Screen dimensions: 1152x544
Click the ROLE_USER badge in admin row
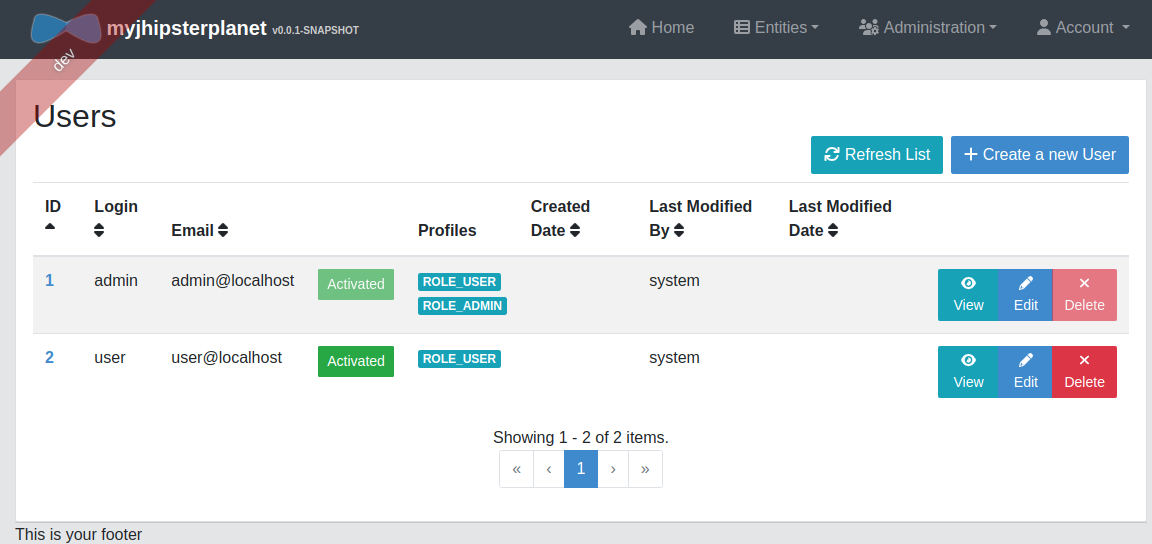[x=459, y=282]
